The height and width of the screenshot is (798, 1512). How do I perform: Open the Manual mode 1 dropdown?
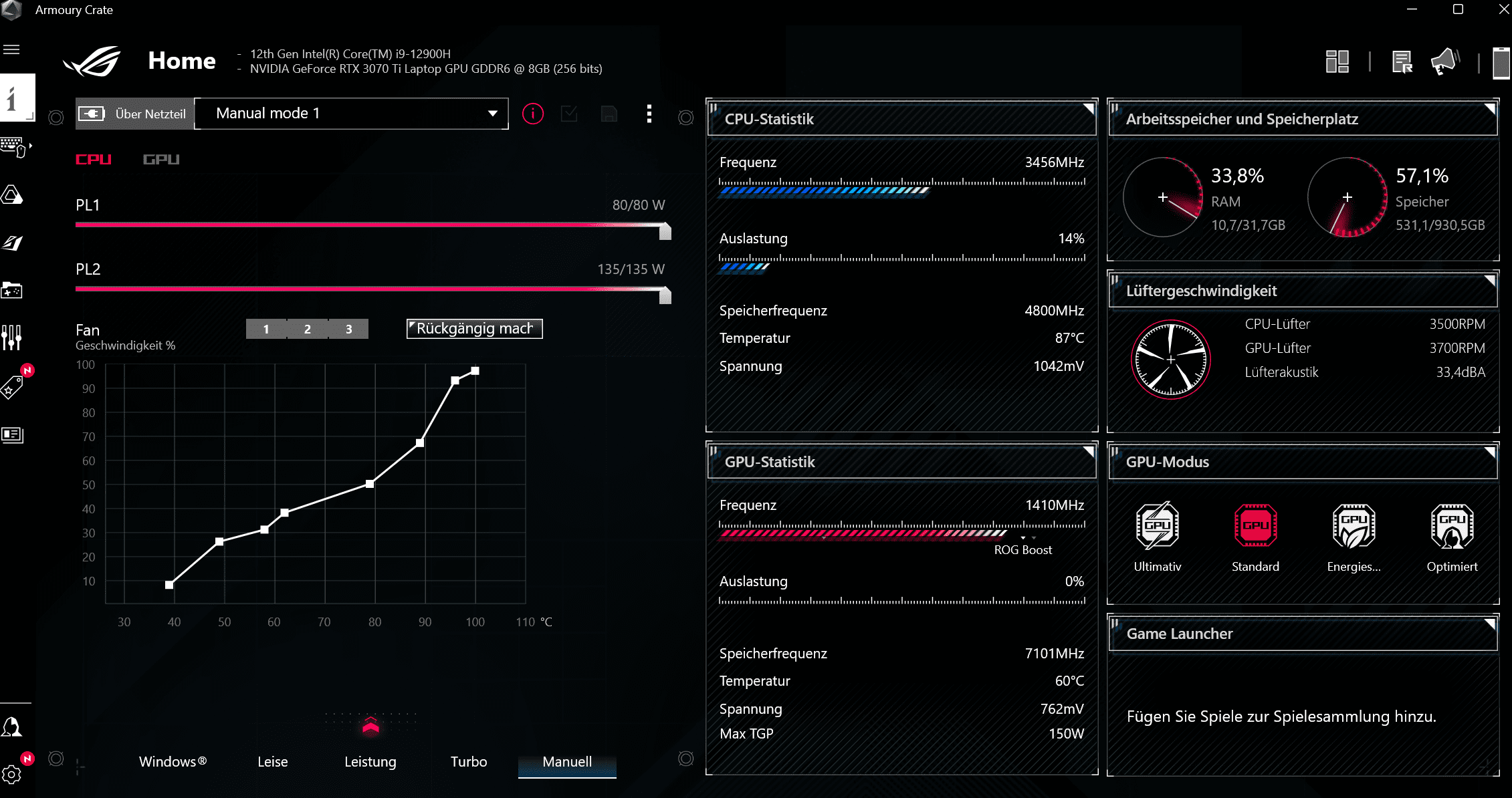[x=352, y=114]
